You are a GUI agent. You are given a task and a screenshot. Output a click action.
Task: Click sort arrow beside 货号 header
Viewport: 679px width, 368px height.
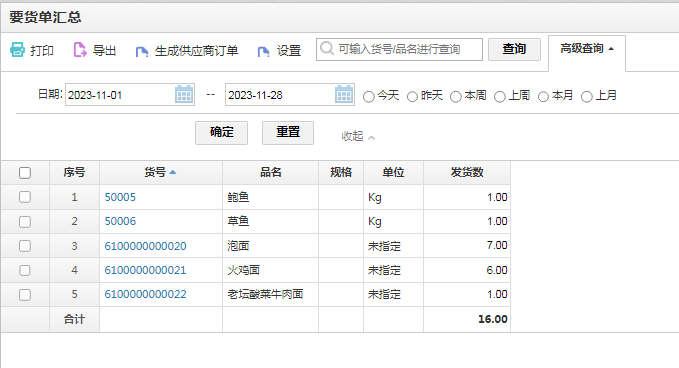pyautogui.click(x=173, y=172)
